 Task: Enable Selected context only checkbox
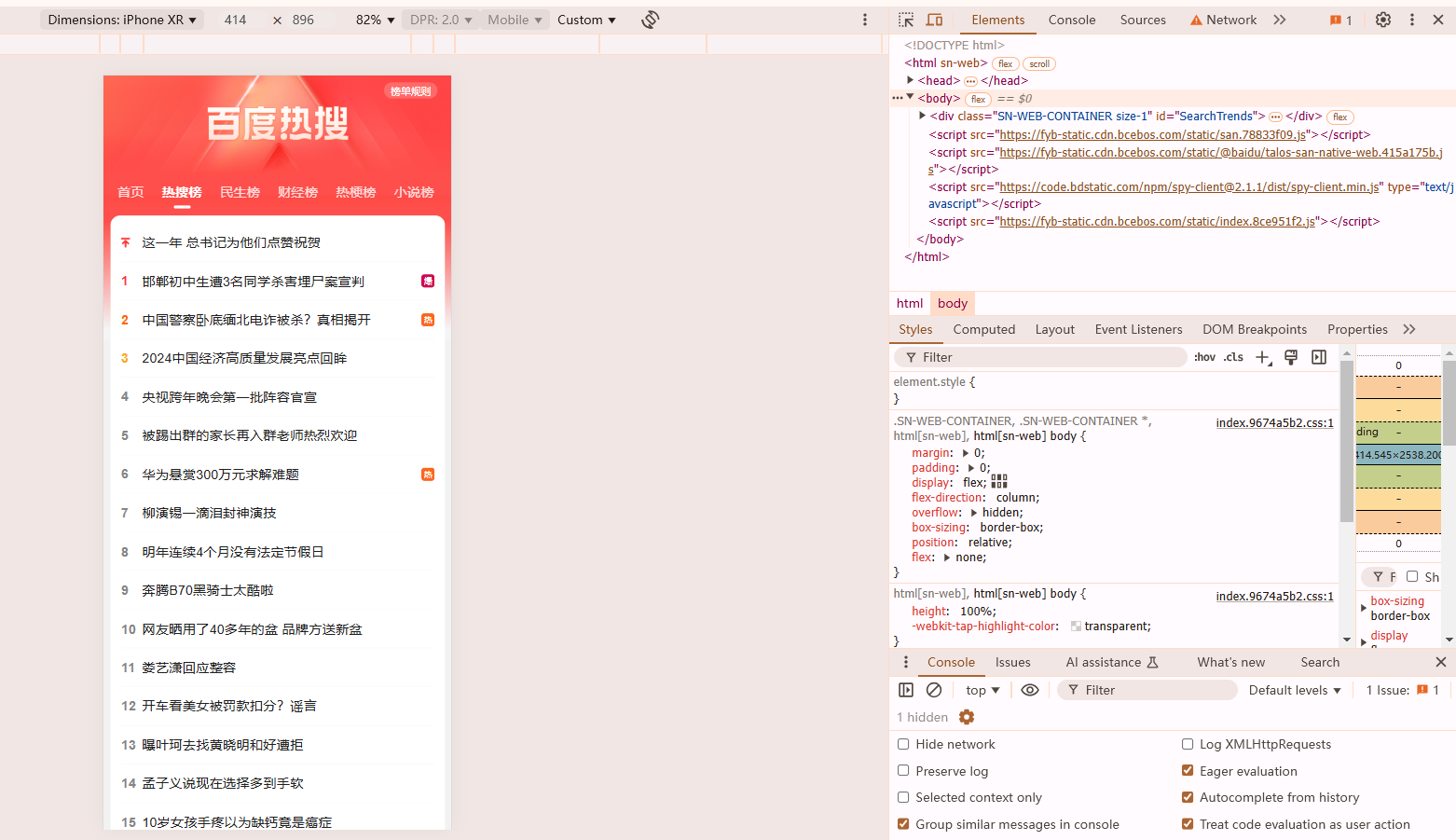tap(903, 797)
